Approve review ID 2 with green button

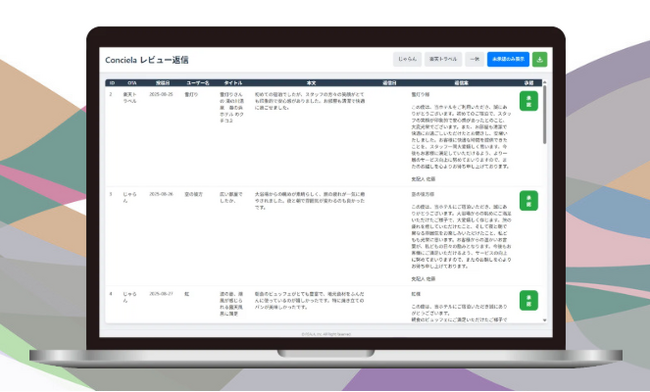click(x=529, y=101)
